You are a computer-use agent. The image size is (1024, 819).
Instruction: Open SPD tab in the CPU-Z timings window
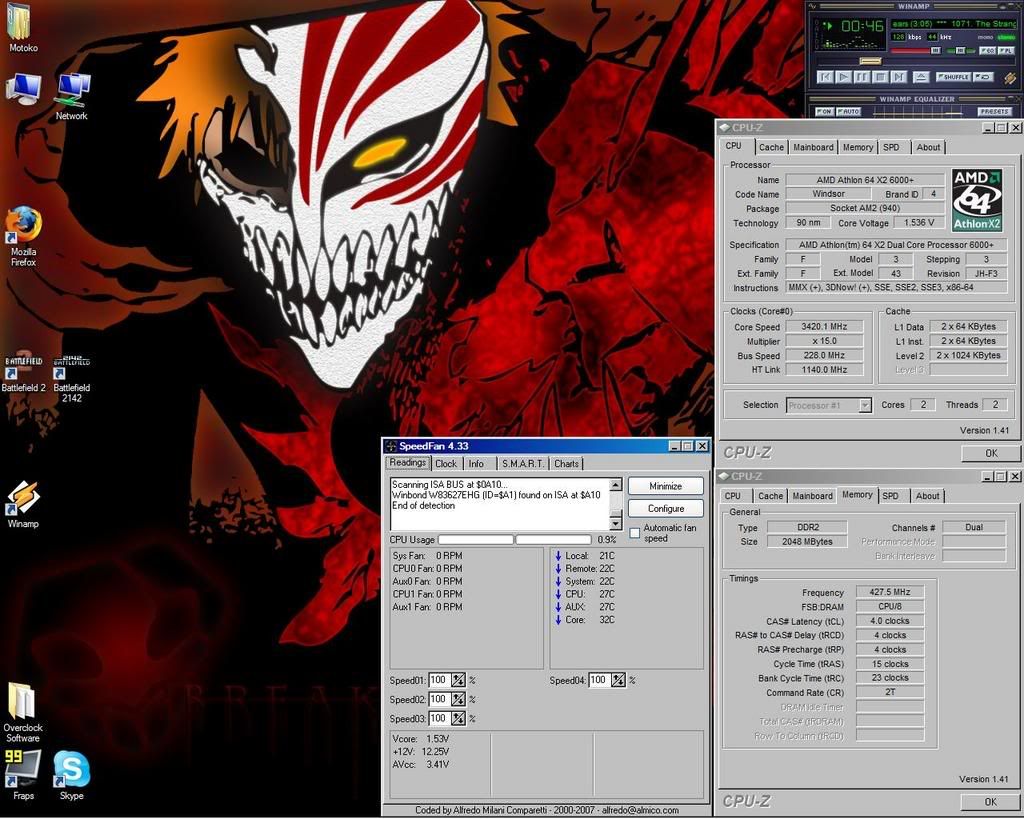(890, 496)
